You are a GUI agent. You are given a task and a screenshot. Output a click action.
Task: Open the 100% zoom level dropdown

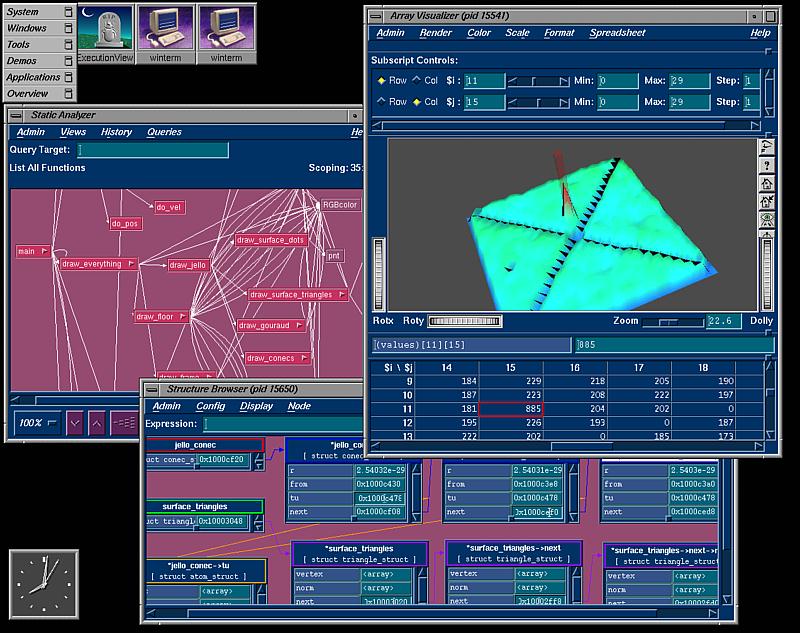tap(38, 423)
